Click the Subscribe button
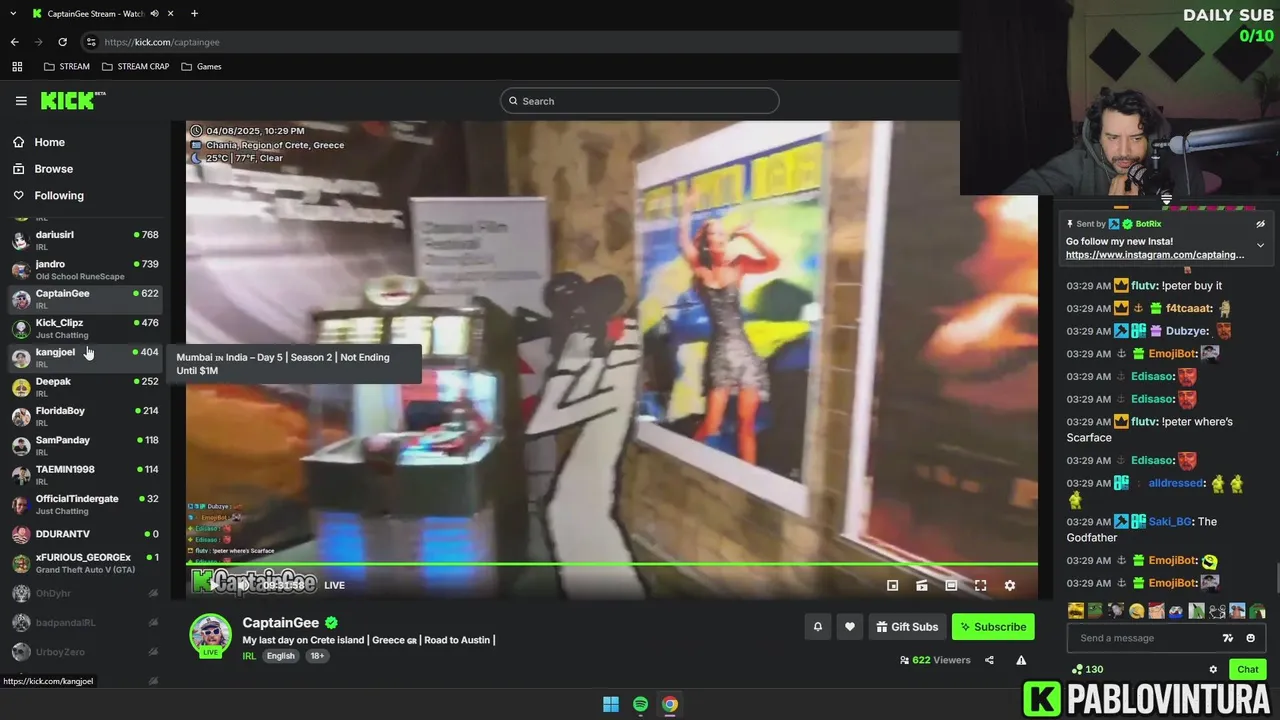Screen dimensions: 1280x720 (x=993, y=627)
